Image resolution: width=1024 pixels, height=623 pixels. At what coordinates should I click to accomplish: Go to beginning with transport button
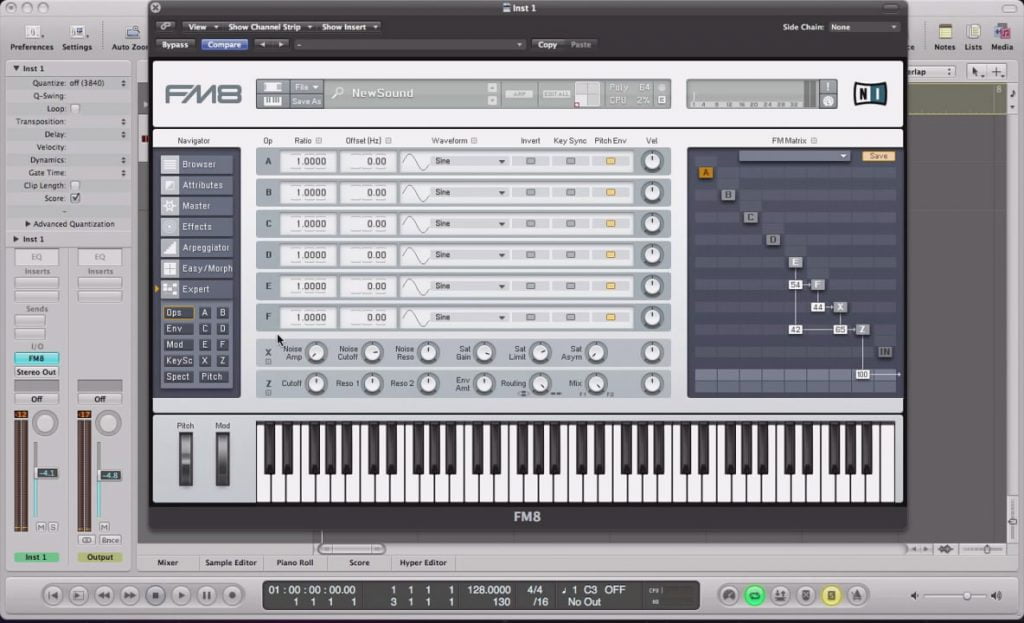click(53, 595)
